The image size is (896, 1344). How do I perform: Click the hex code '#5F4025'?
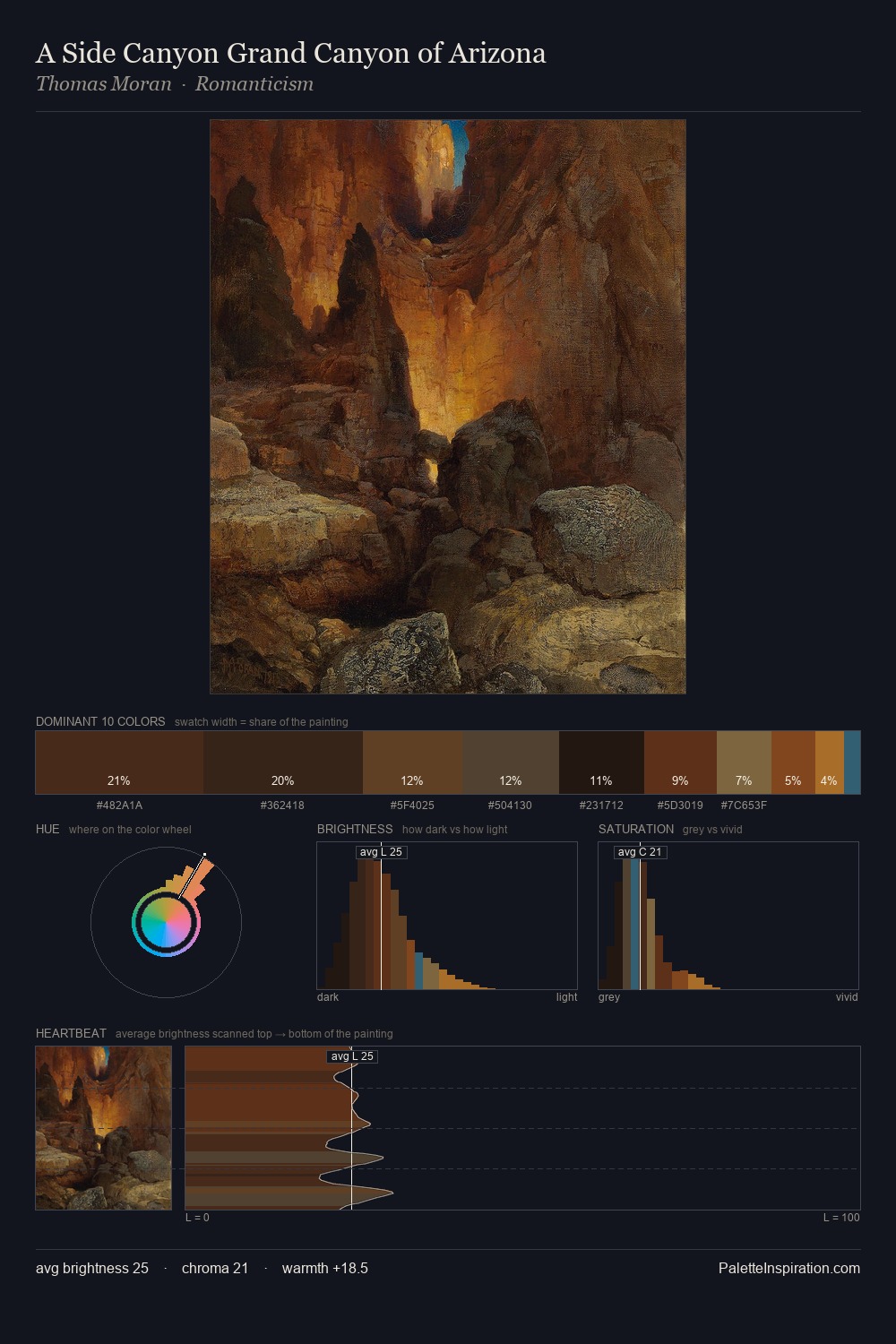[412, 806]
